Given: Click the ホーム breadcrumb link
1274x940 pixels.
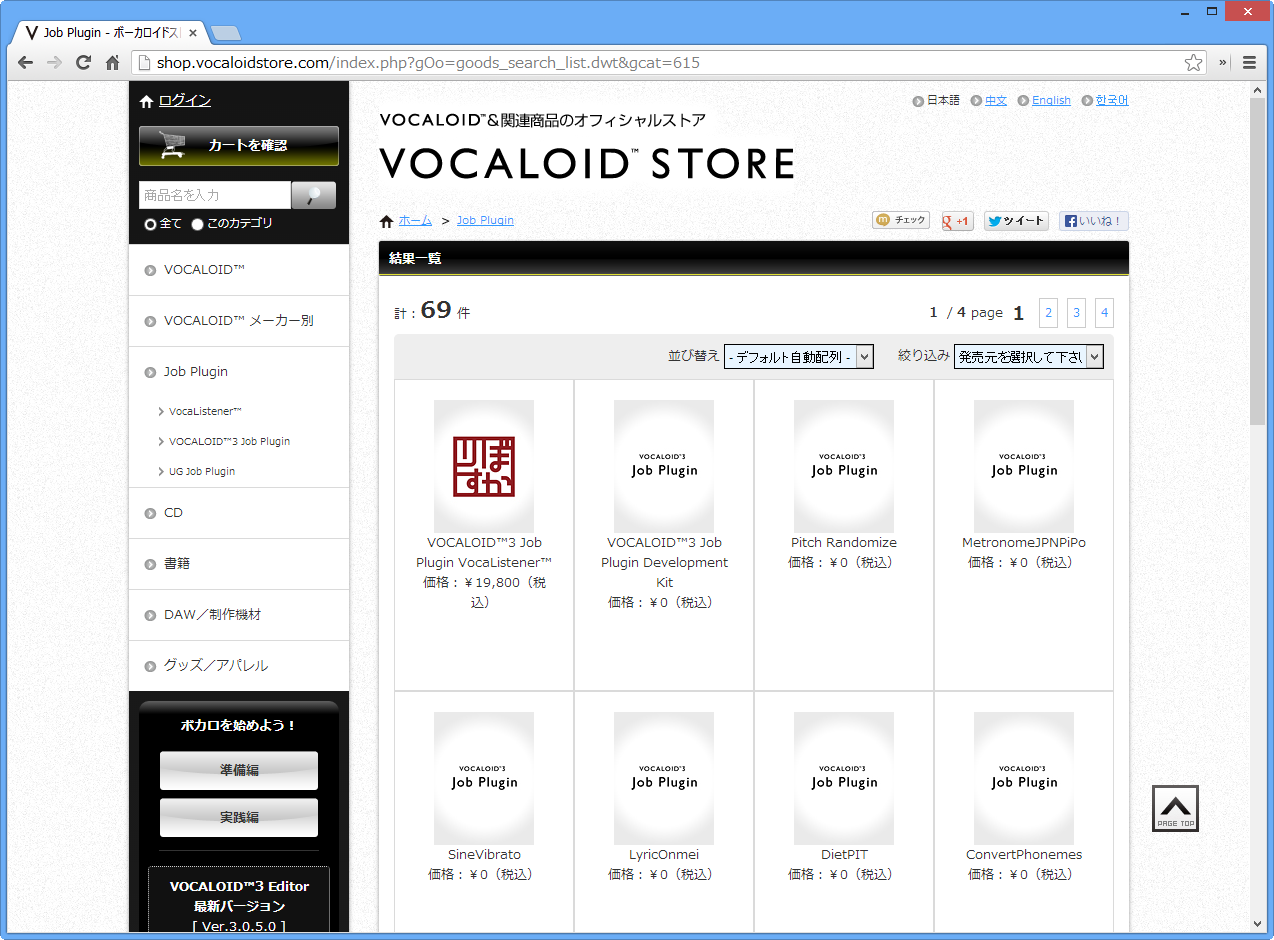Looking at the screenshot, I should (415, 220).
